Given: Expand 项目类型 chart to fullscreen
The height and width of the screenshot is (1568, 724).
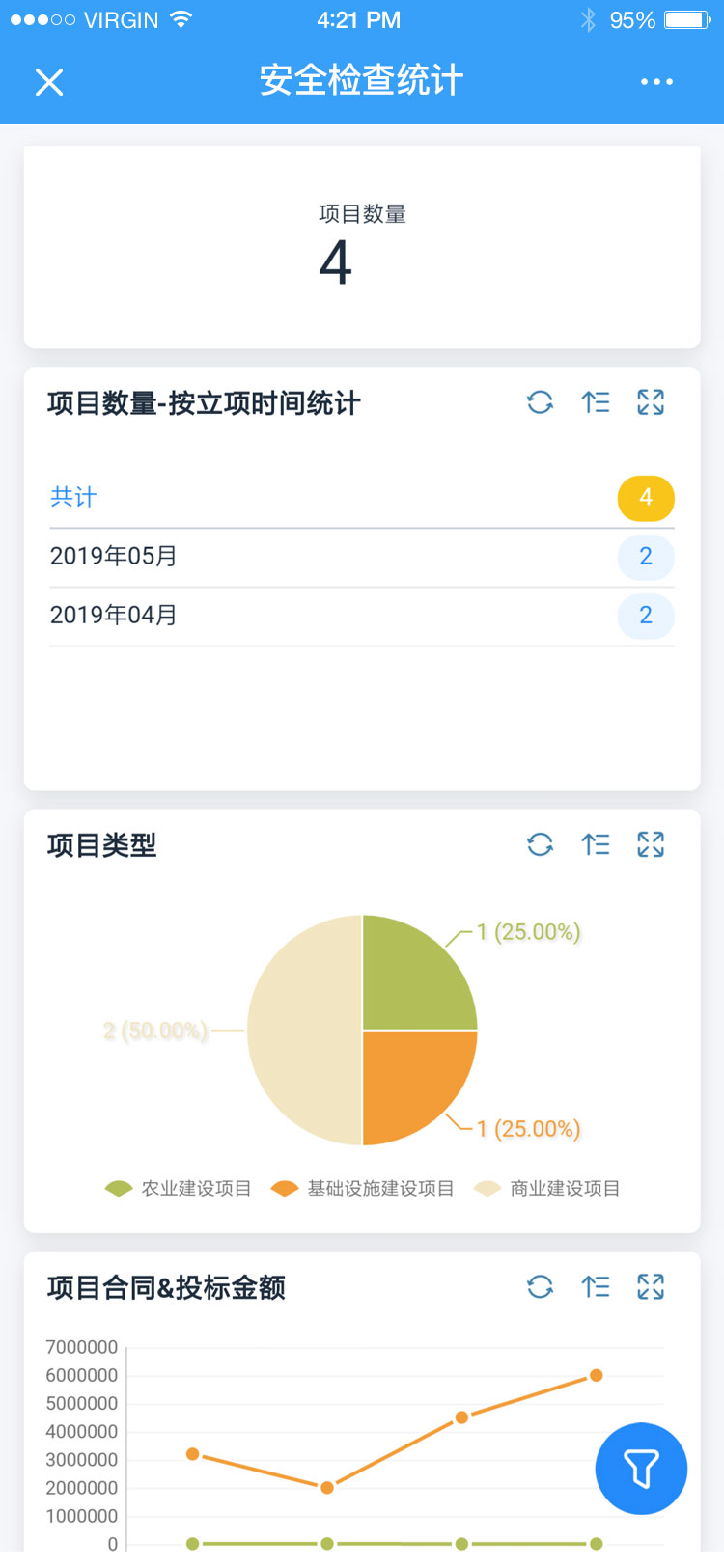Looking at the screenshot, I should coord(651,845).
